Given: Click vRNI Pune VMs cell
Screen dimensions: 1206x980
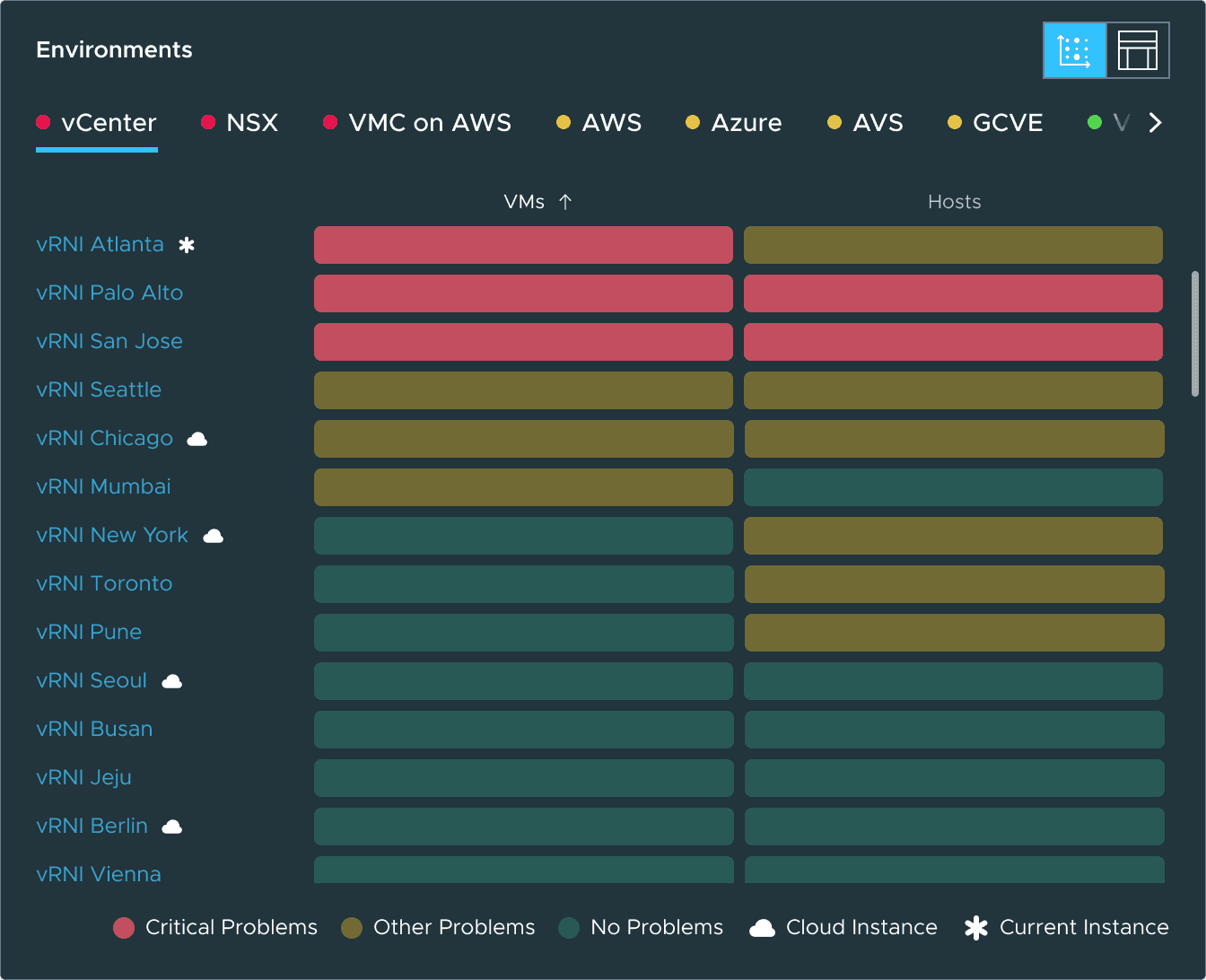Looking at the screenshot, I should (523, 633).
